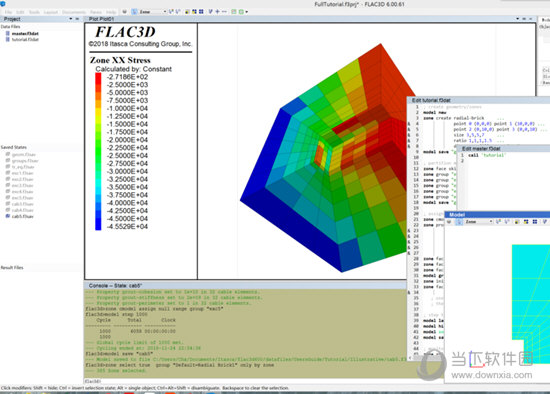This screenshot has height=394, width=550.
Task: Click the blue minus icon in main toolbar
Action: [x=224, y=12]
